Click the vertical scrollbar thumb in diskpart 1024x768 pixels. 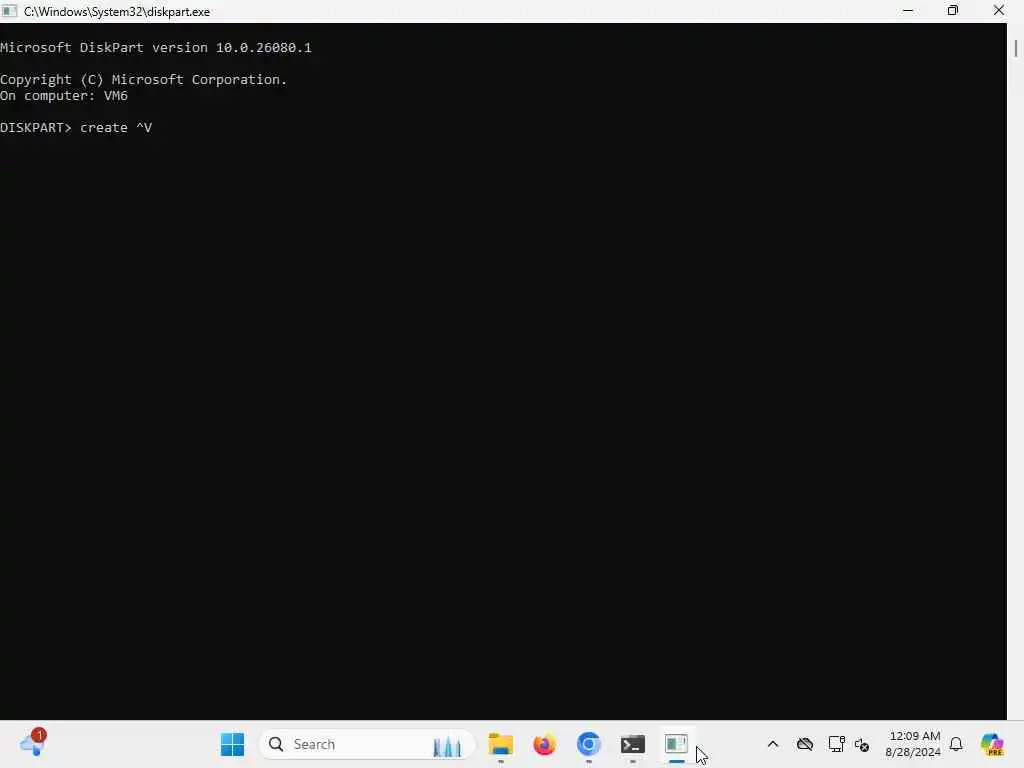tap(1016, 48)
